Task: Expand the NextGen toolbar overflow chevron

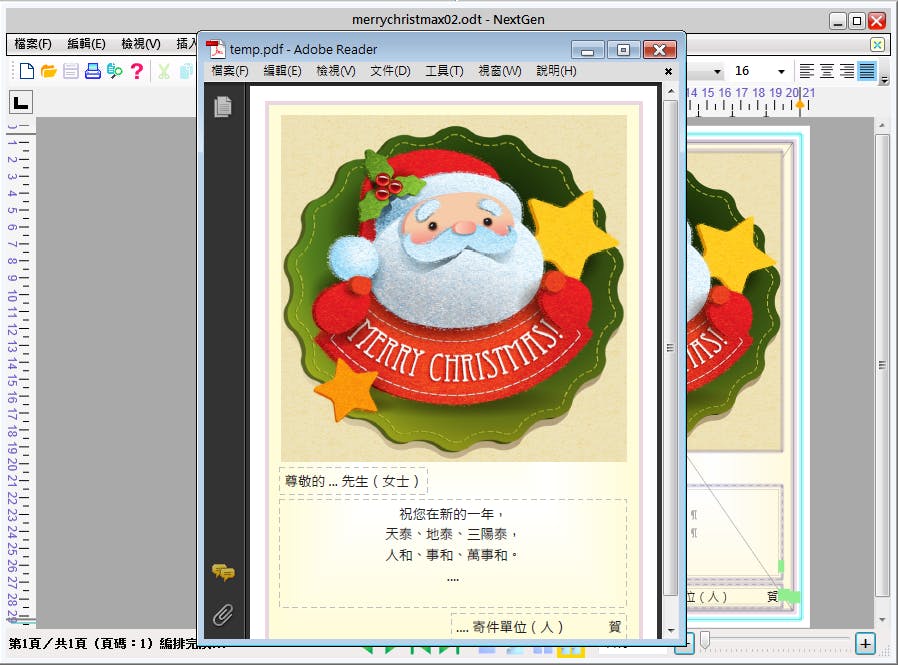Action: [x=885, y=80]
